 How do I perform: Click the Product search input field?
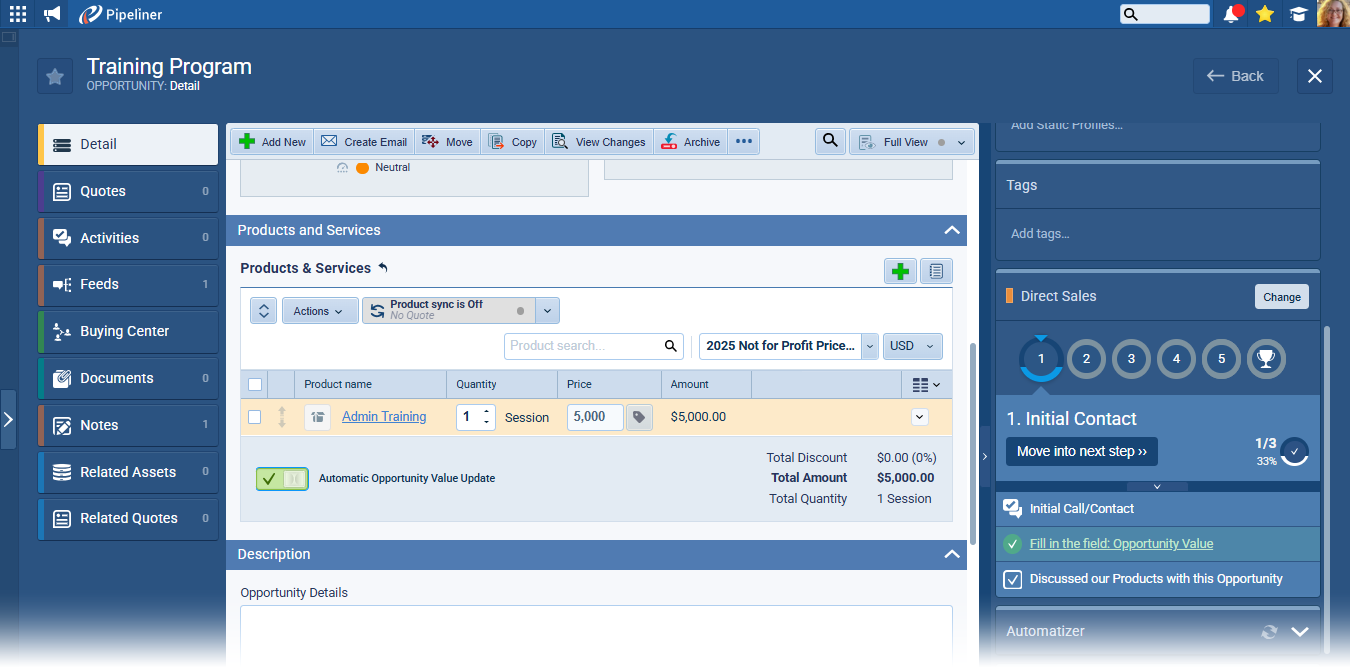pyautogui.click(x=585, y=346)
